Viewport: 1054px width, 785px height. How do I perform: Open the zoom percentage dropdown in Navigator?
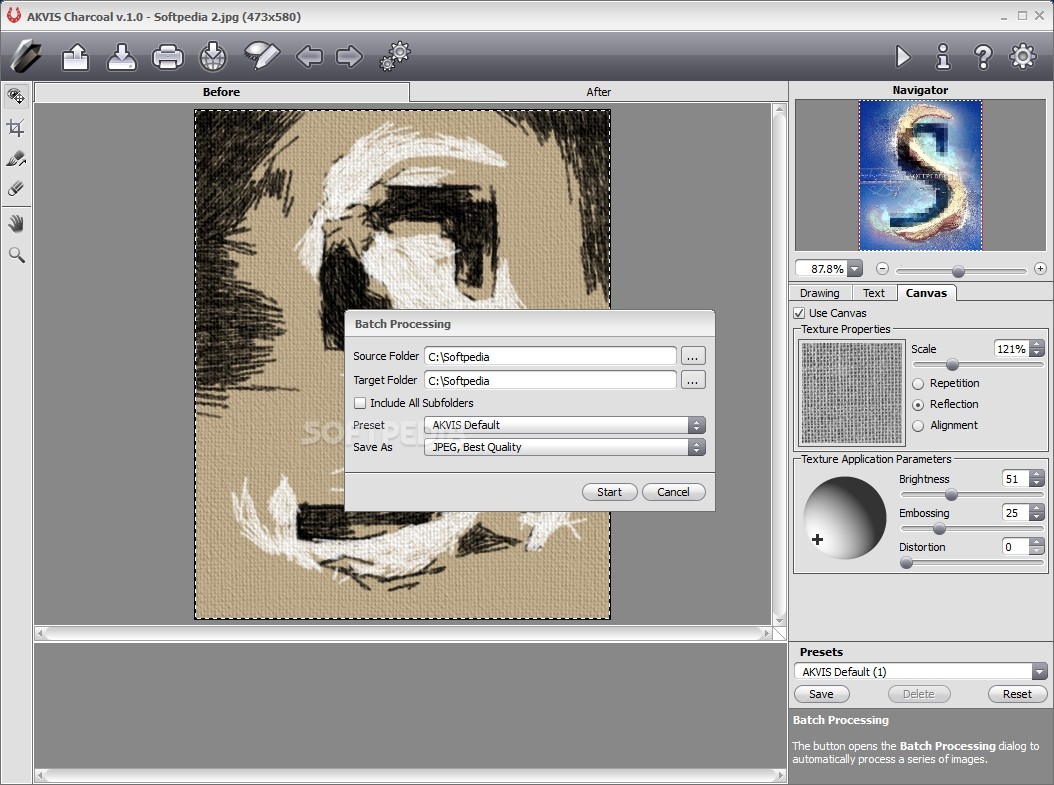854,269
